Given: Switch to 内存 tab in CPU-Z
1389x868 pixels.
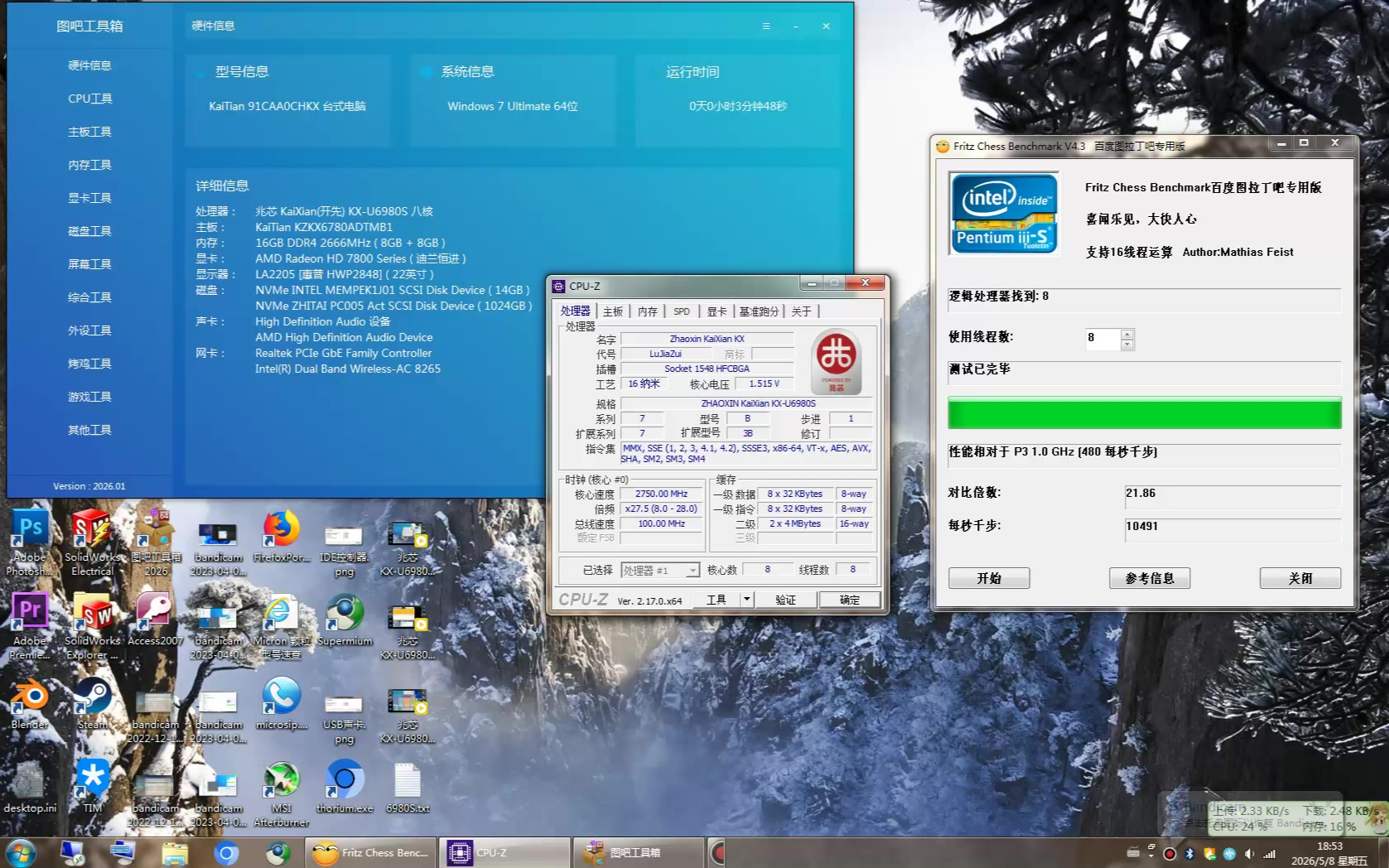Looking at the screenshot, I should (648, 311).
